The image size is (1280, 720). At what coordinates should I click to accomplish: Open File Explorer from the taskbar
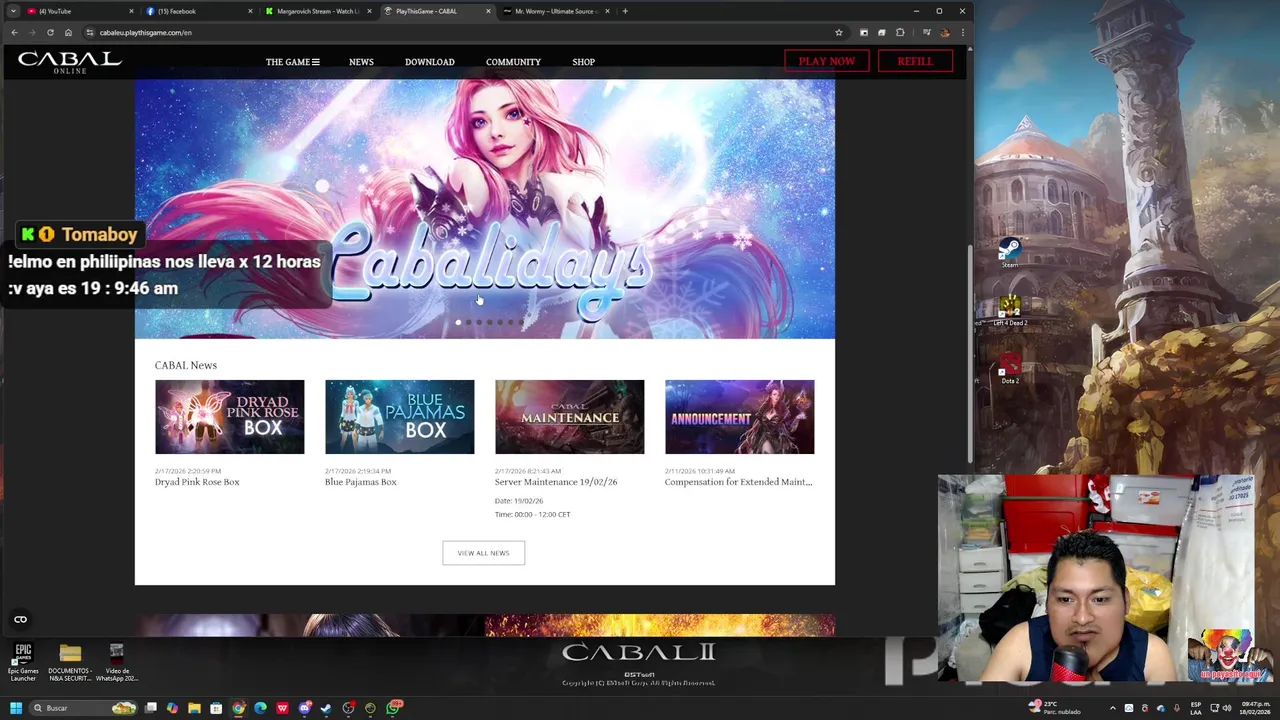(x=194, y=708)
